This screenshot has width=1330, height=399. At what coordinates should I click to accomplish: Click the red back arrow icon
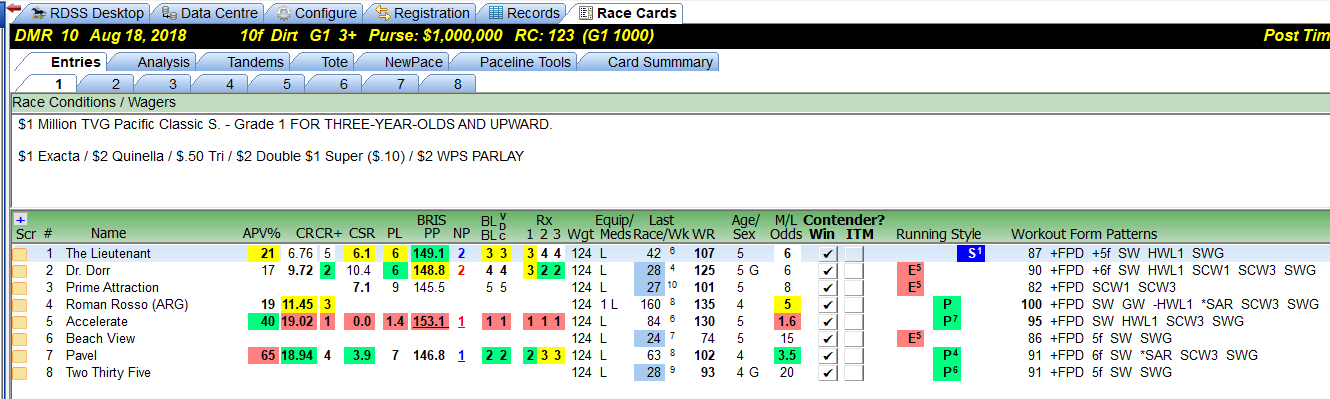14,8
